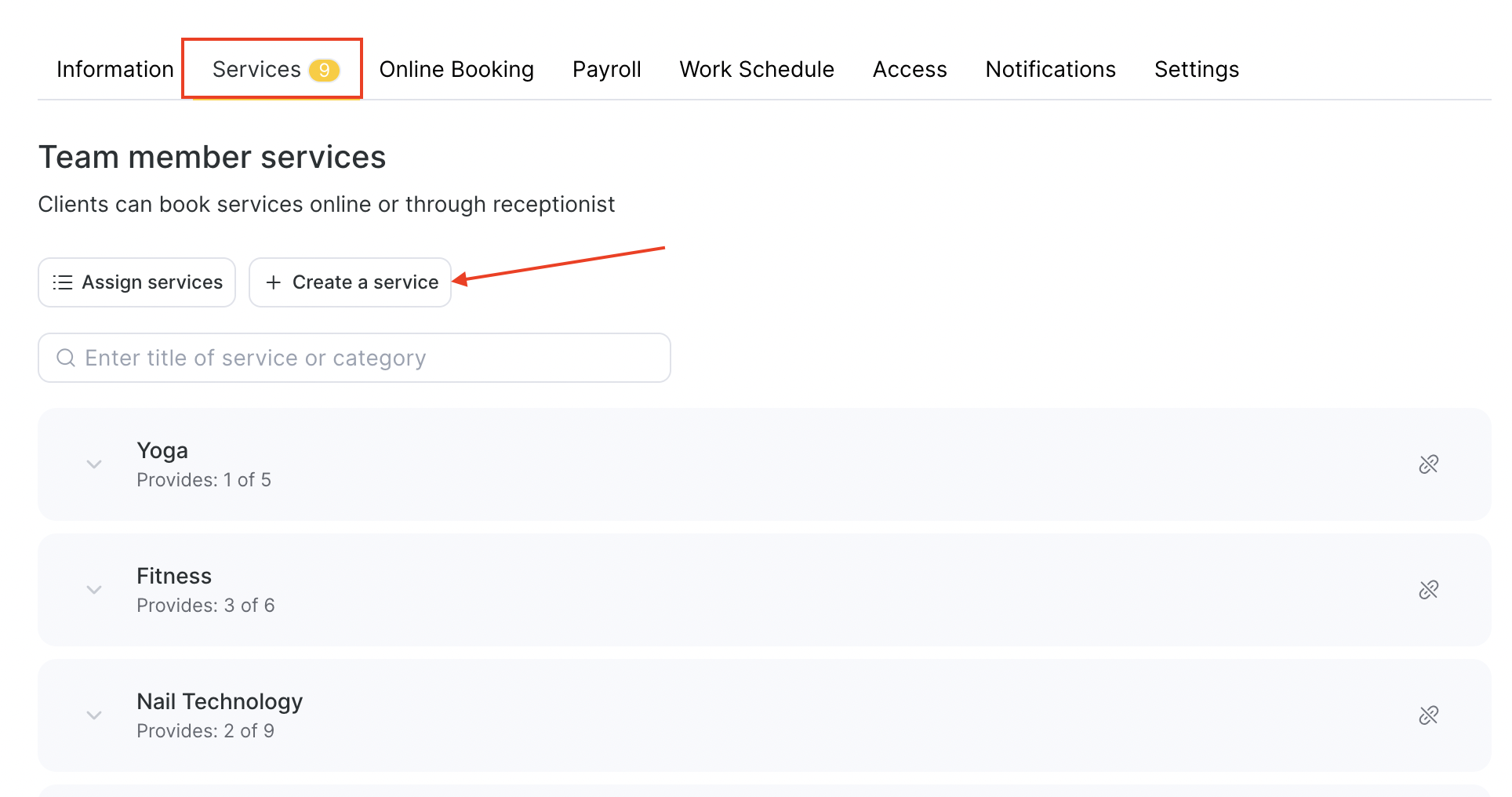Open the Information tab
The image size is (1512, 797).
click(x=114, y=70)
